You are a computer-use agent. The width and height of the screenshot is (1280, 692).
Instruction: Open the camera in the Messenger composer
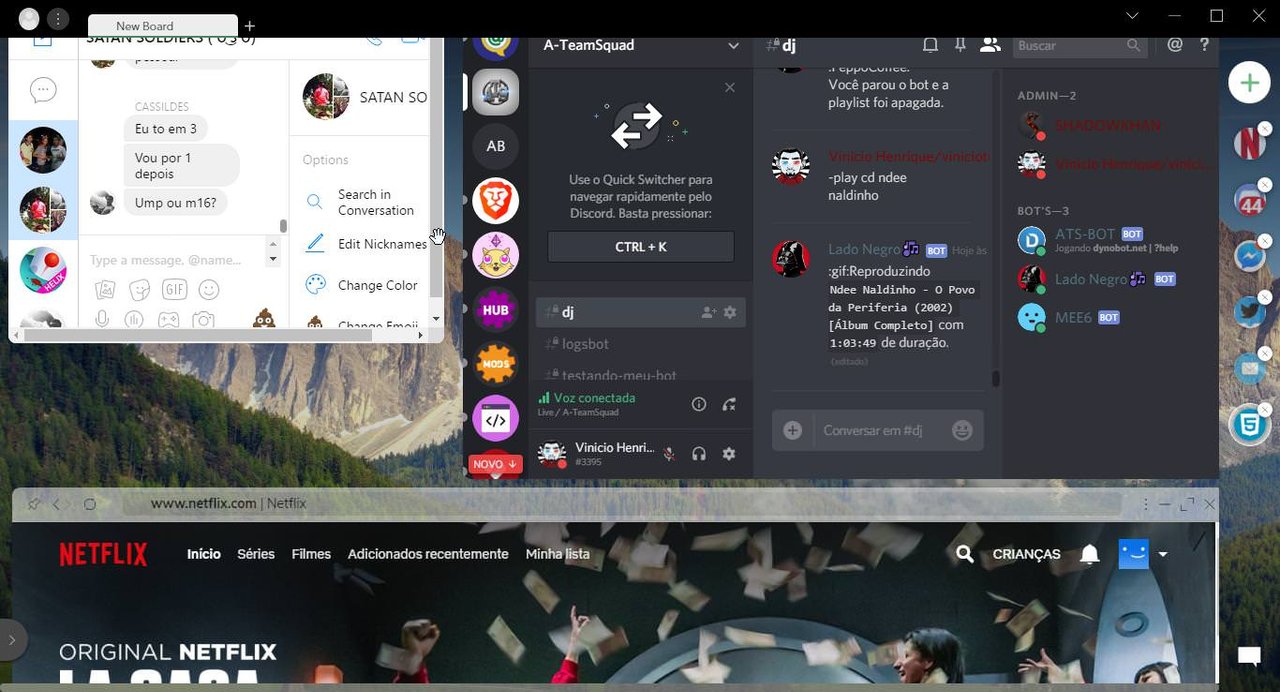pyautogui.click(x=204, y=319)
